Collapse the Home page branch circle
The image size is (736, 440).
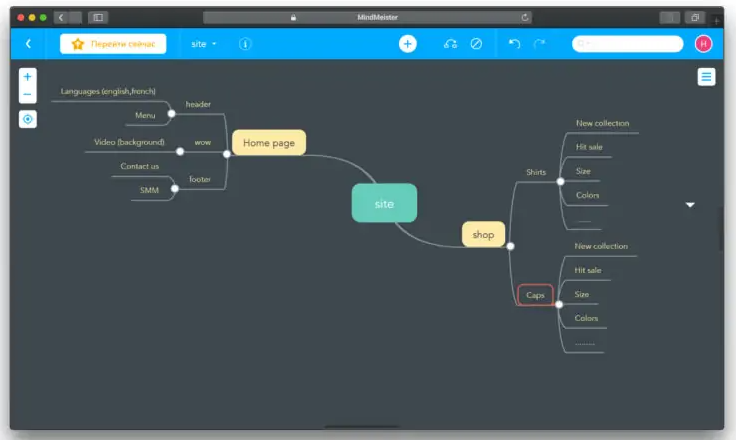click(x=227, y=154)
